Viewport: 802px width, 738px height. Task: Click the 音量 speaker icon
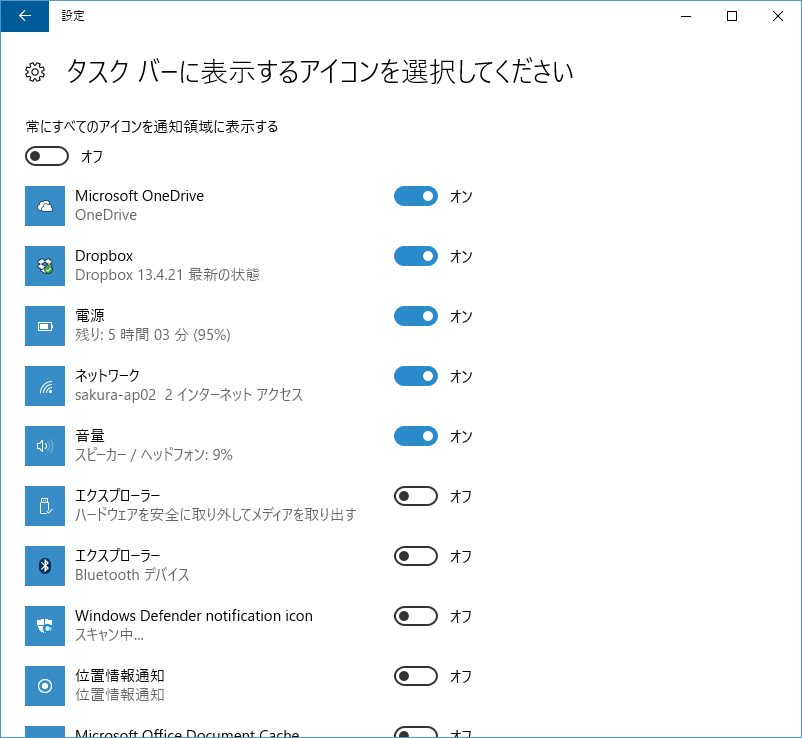[x=44, y=446]
